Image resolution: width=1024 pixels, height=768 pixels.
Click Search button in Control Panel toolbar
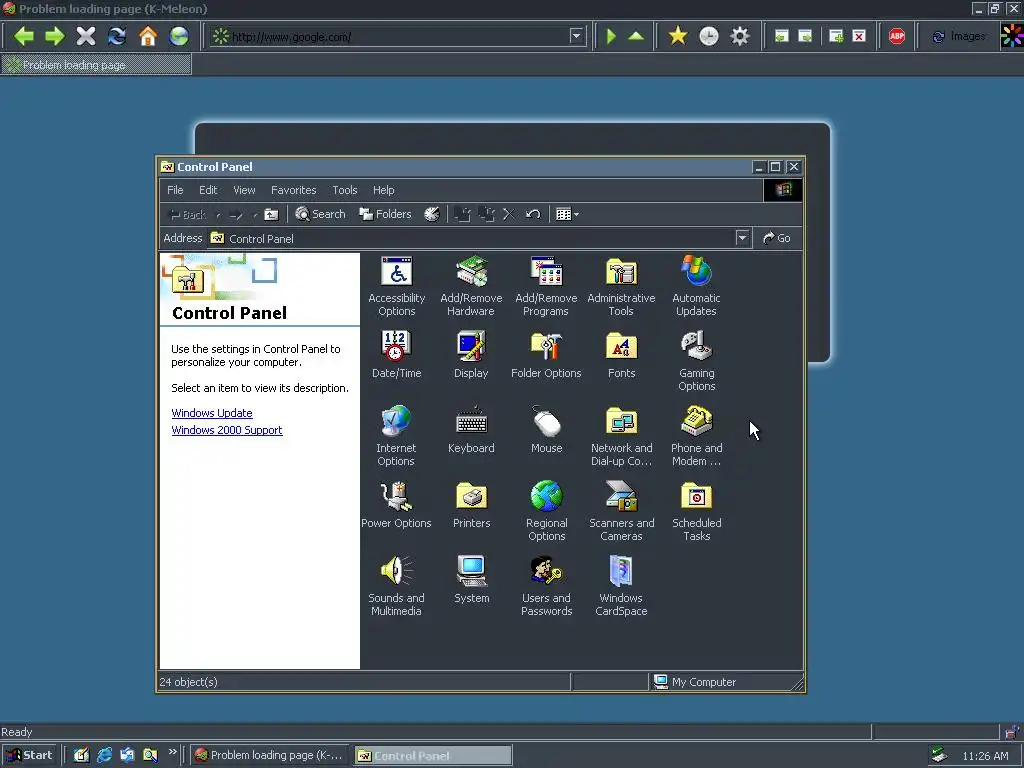click(x=320, y=214)
